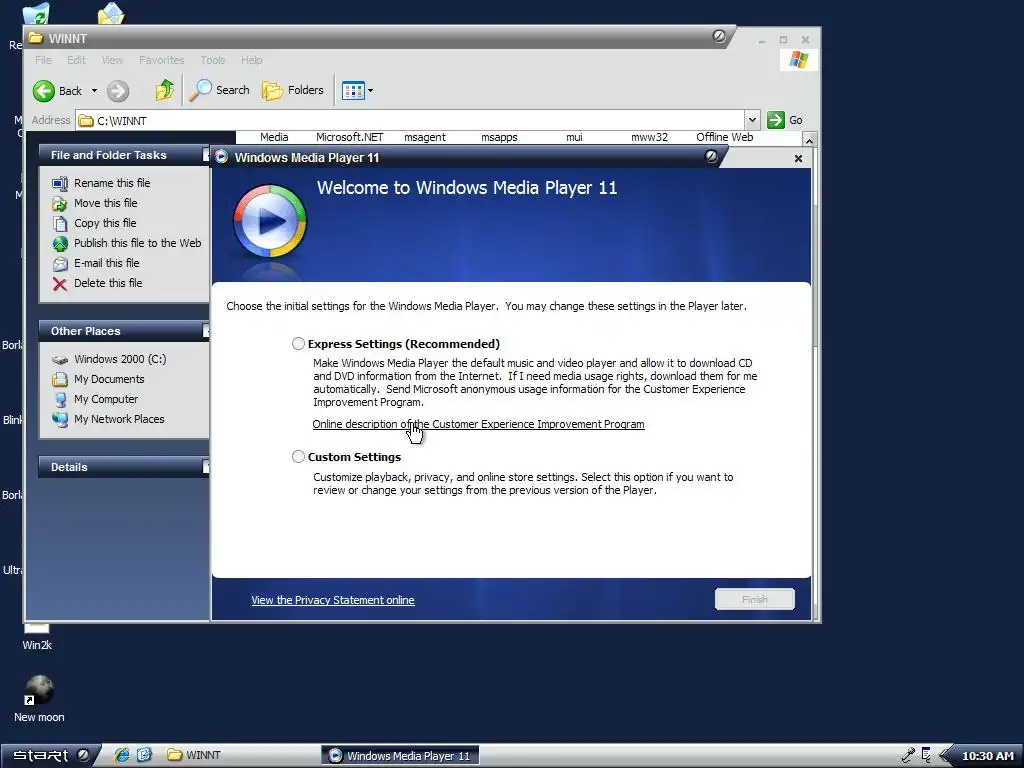Collapse the Other Places panel
Viewport: 1024px width, 768px height.
206,331
